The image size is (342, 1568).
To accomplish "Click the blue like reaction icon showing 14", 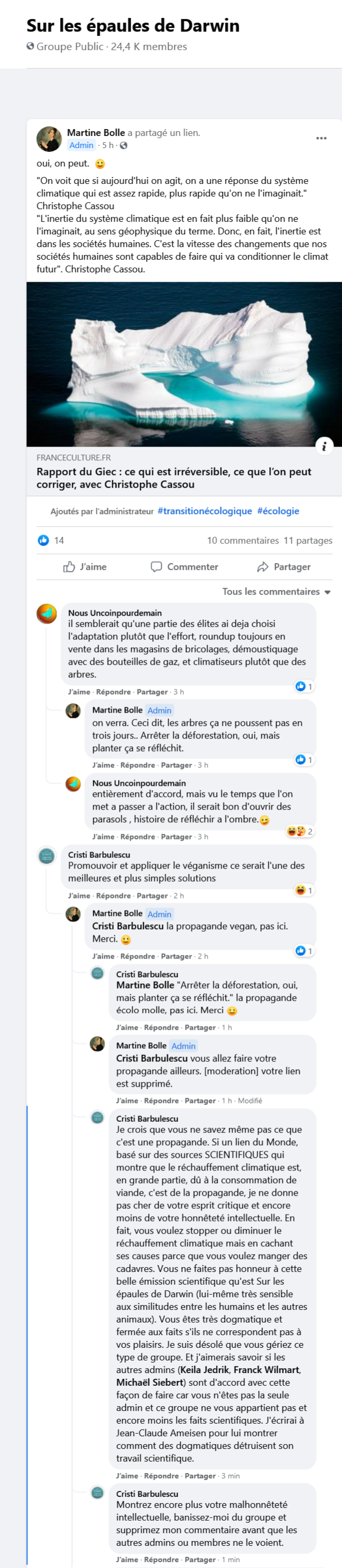I will click(43, 540).
